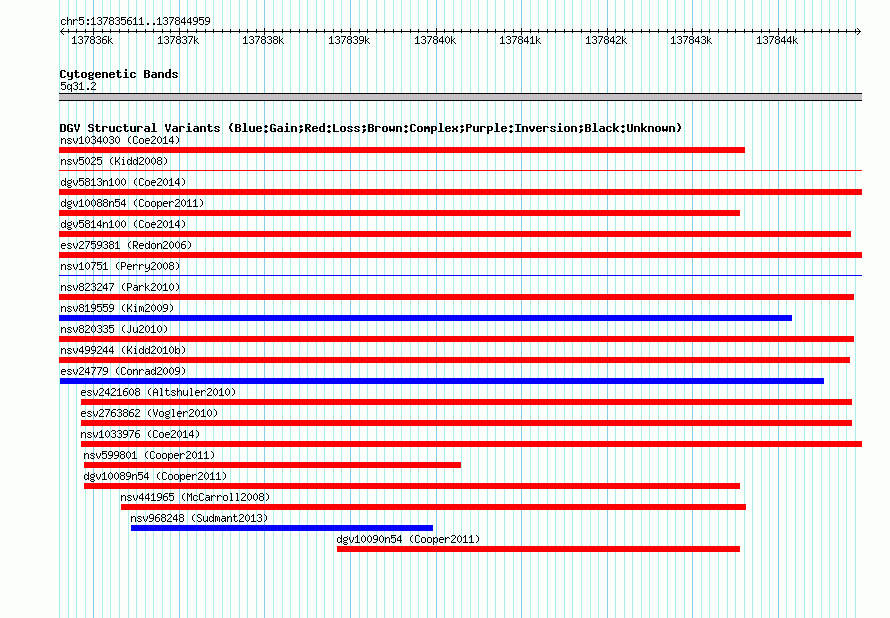
Task: Click the 137836k ruler marker
Action: (x=92, y=40)
